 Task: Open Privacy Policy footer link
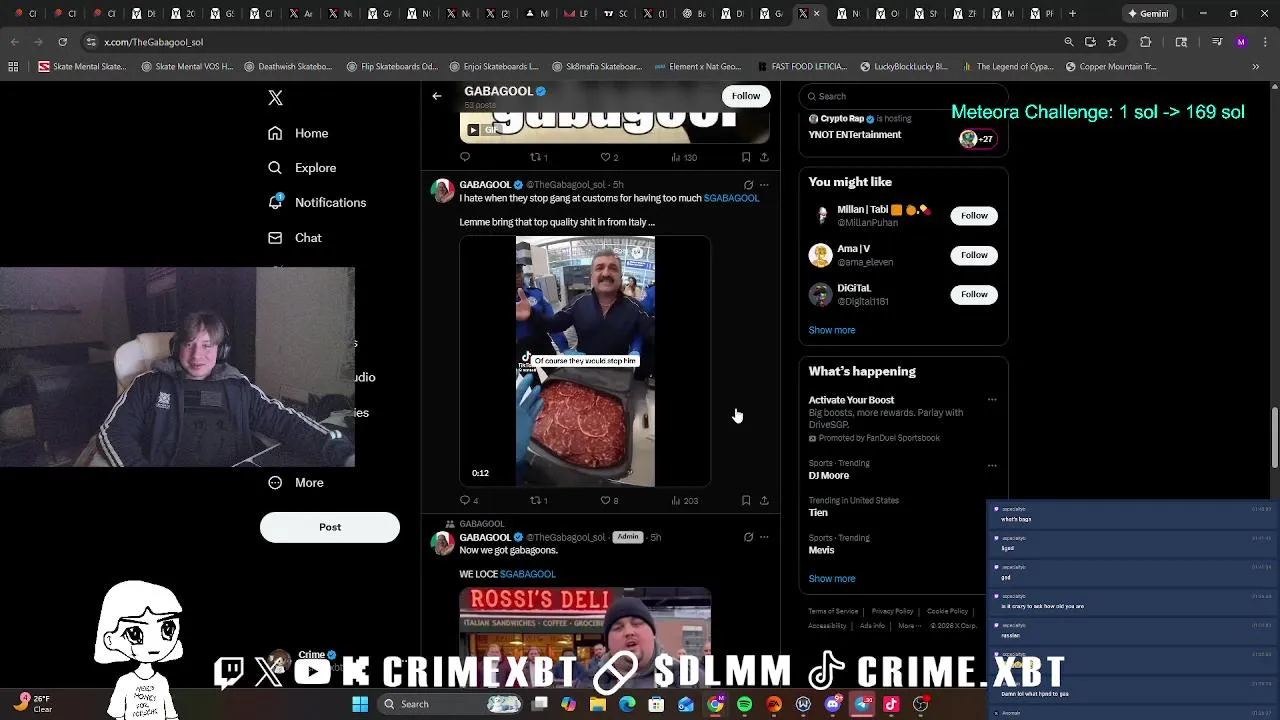tap(892, 611)
